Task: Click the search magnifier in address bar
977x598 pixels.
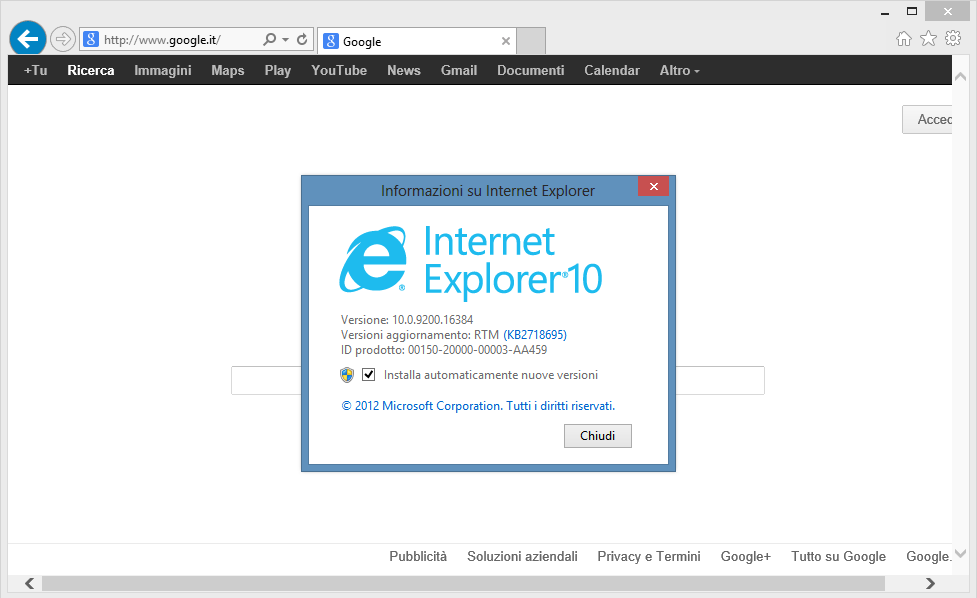Action: tap(269, 39)
